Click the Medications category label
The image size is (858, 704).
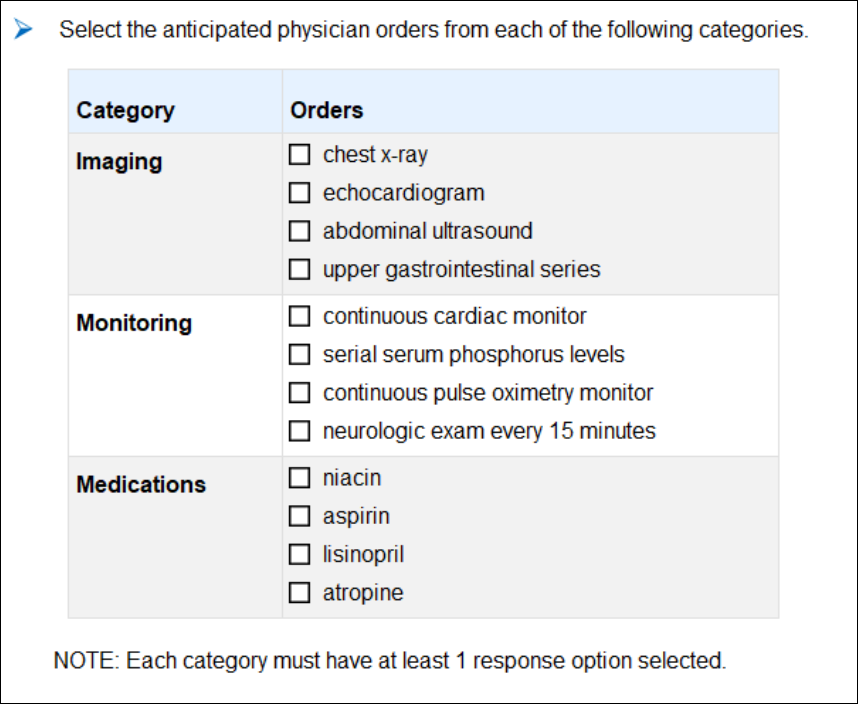tap(141, 484)
